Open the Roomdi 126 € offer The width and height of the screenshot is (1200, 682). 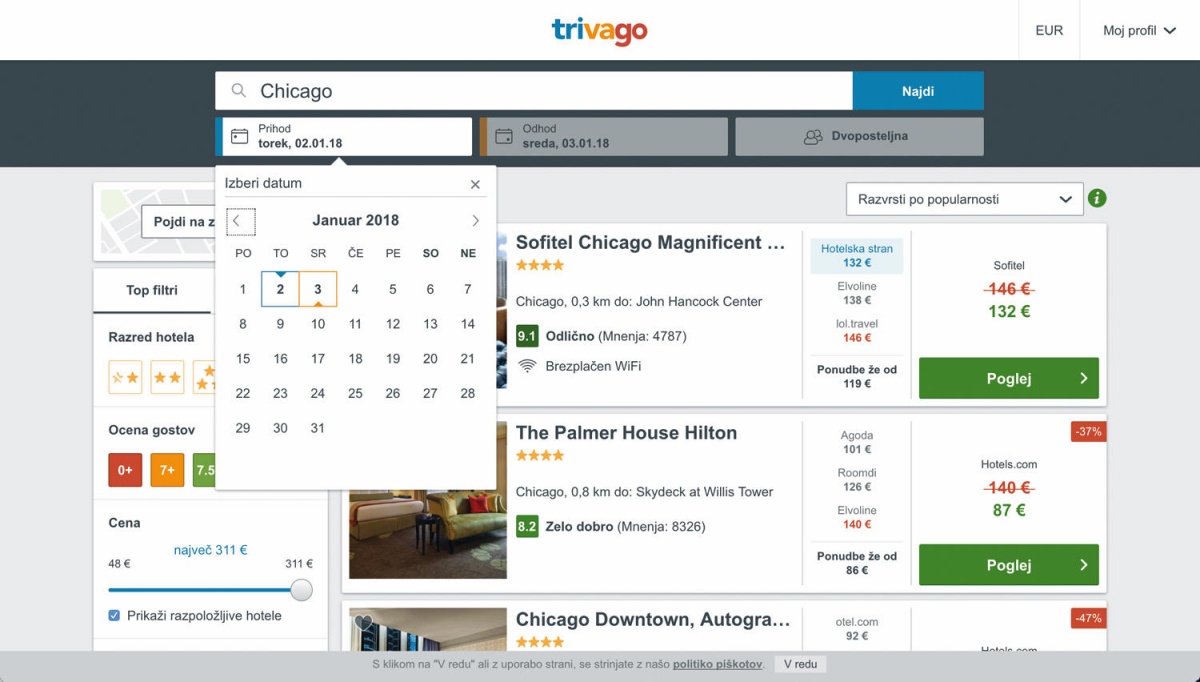857,480
